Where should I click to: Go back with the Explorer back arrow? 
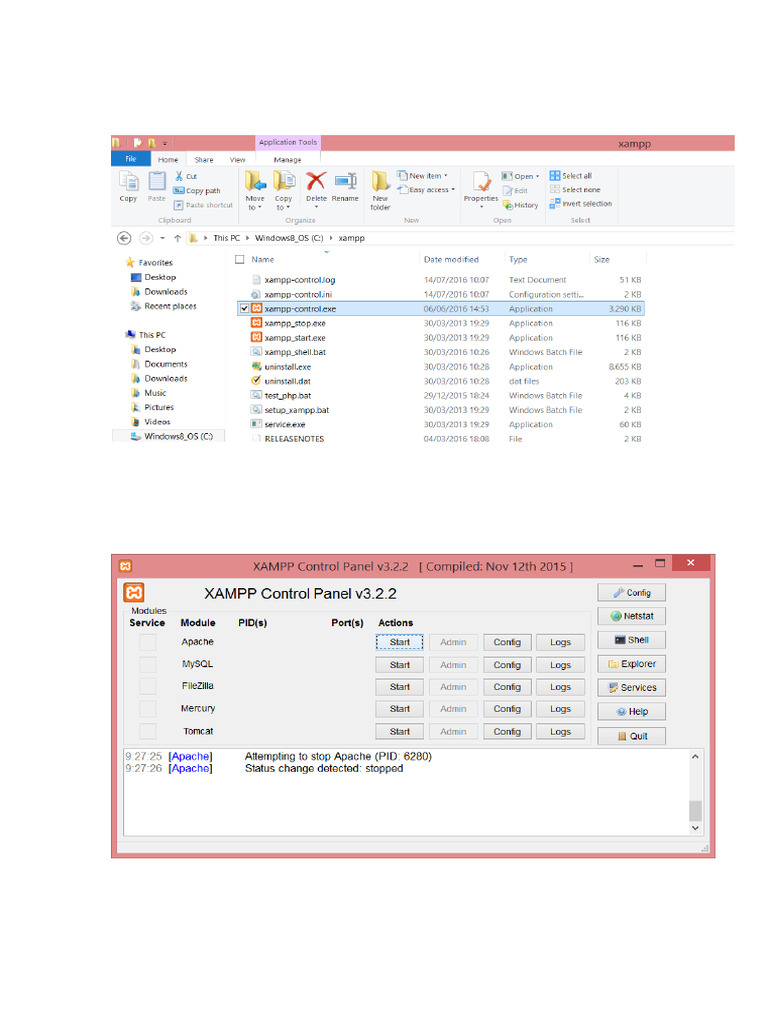(x=124, y=238)
